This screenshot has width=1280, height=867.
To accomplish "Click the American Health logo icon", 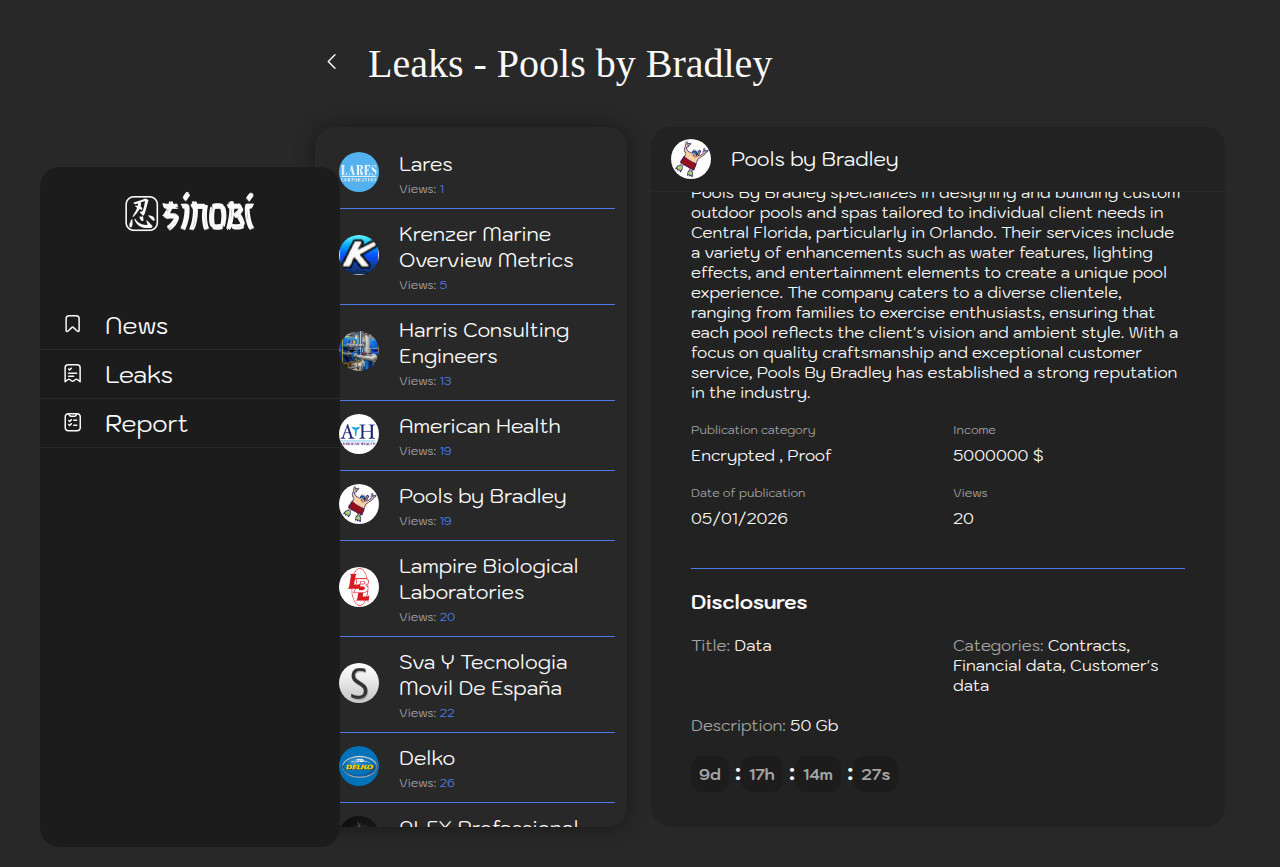I will 359,434.
